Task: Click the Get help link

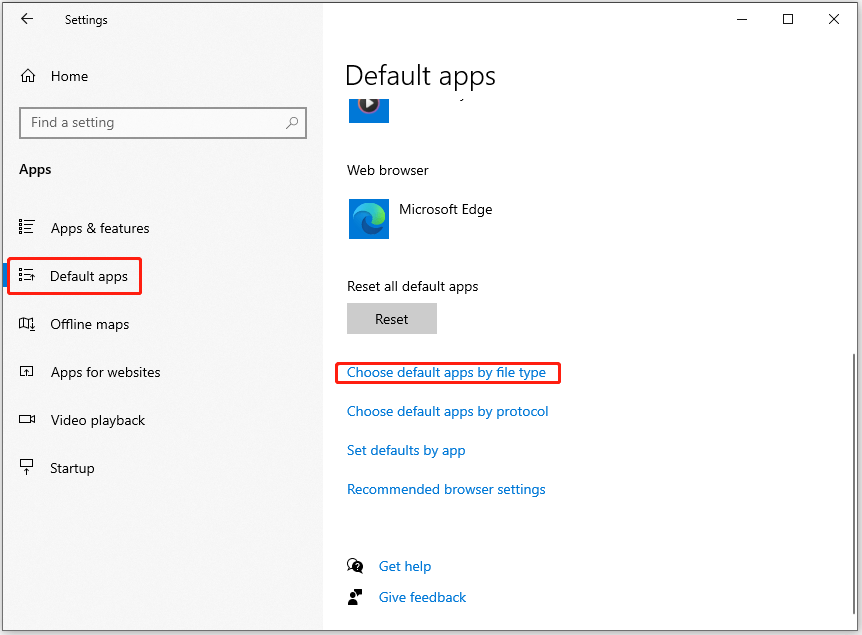Action: (405, 566)
